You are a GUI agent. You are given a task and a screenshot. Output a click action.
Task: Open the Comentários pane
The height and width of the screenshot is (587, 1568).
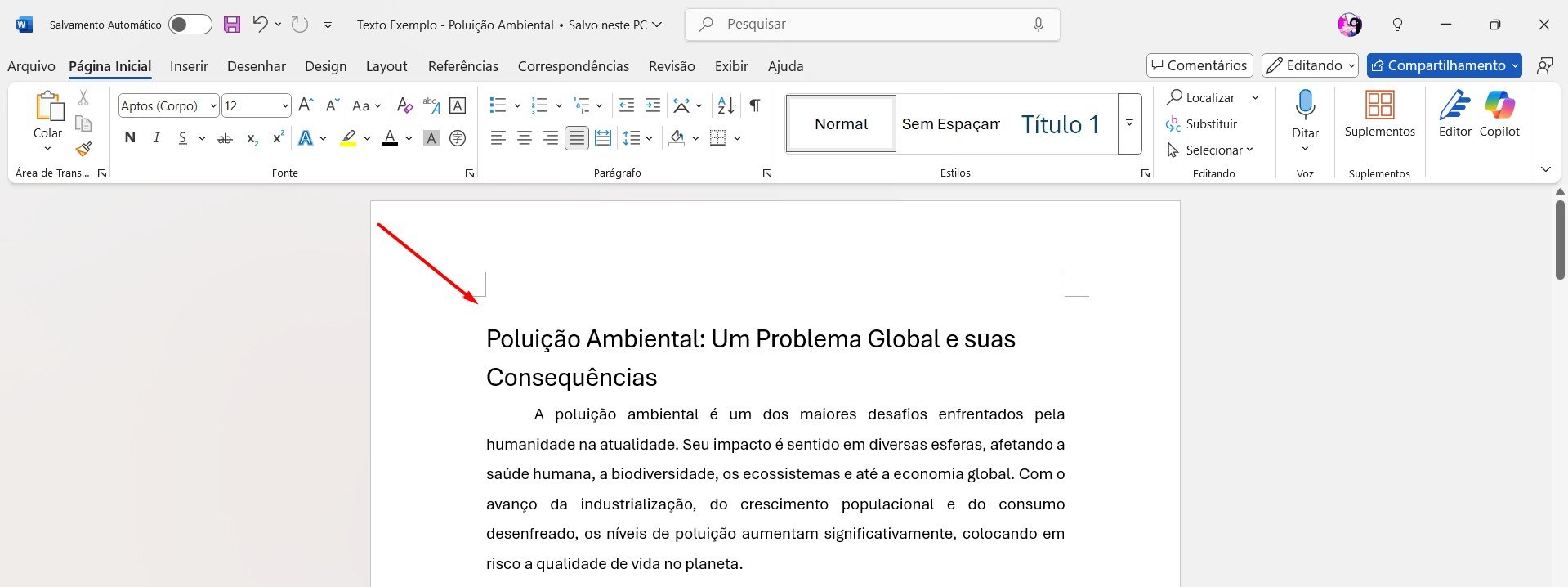pos(1199,65)
